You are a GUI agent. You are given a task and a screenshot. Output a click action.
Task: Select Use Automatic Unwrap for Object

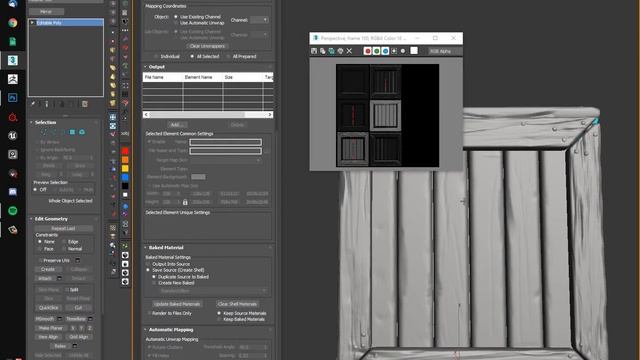pyautogui.click(x=176, y=23)
